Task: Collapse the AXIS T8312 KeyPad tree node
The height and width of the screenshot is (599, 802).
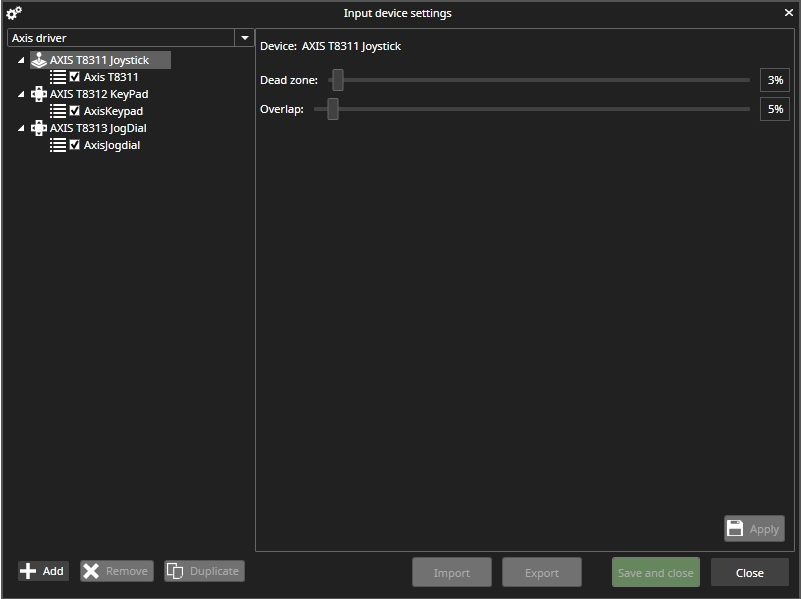Action: (x=22, y=95)
